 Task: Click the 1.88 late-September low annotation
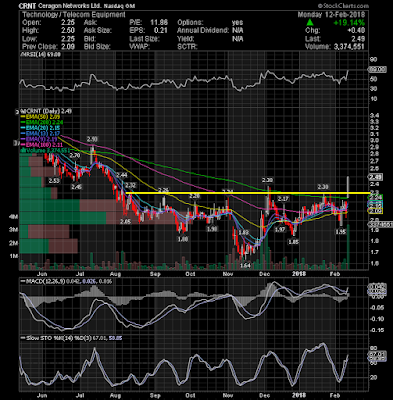183,239
